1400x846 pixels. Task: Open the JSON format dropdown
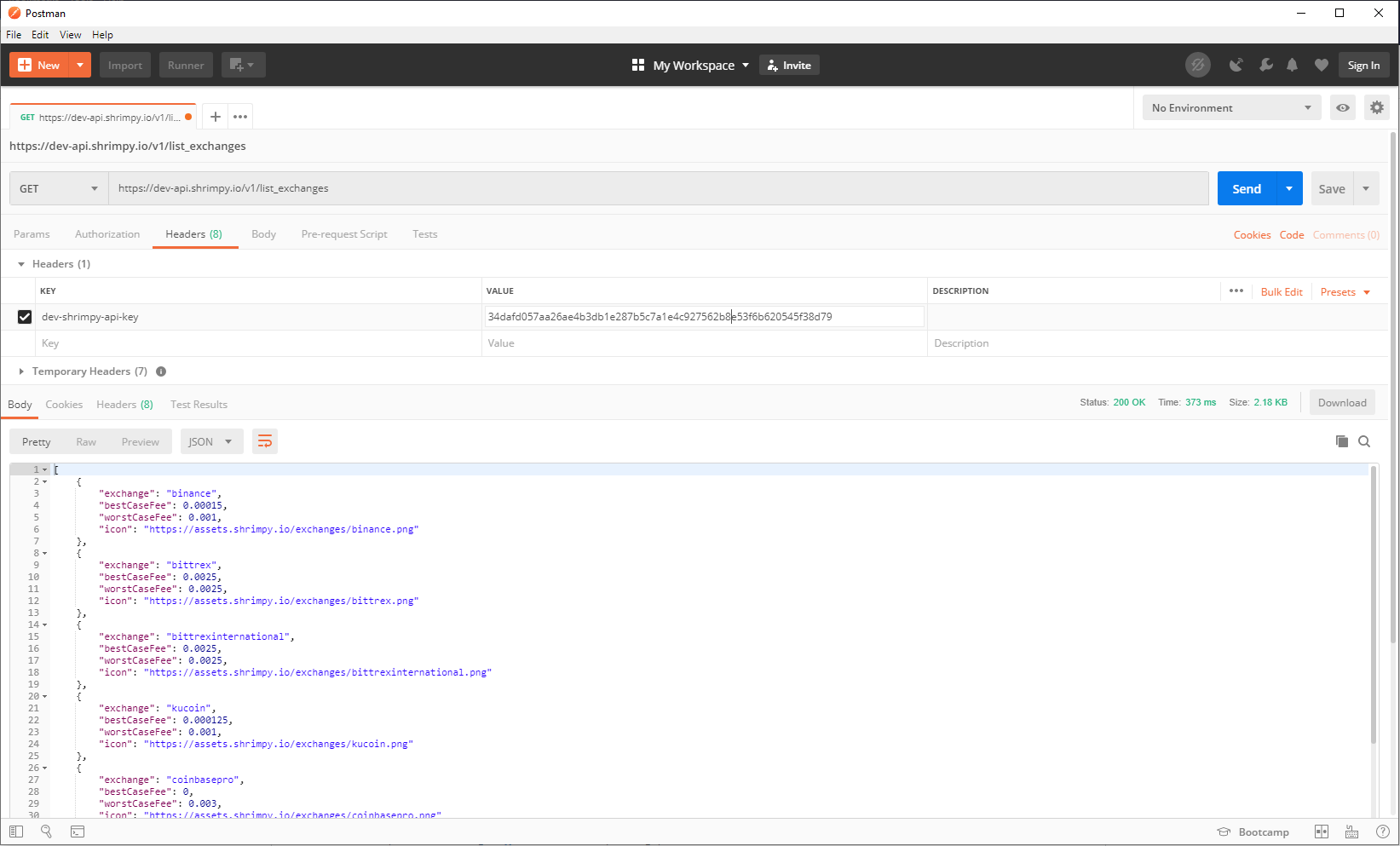click(211, 441)
